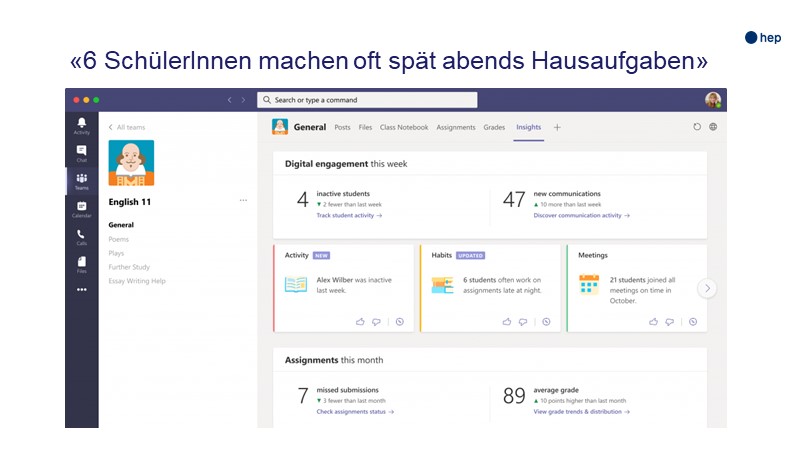This screenshot has height=450, width=800.
Task: Go back to All teams
Action: click(x=127, y=127)
